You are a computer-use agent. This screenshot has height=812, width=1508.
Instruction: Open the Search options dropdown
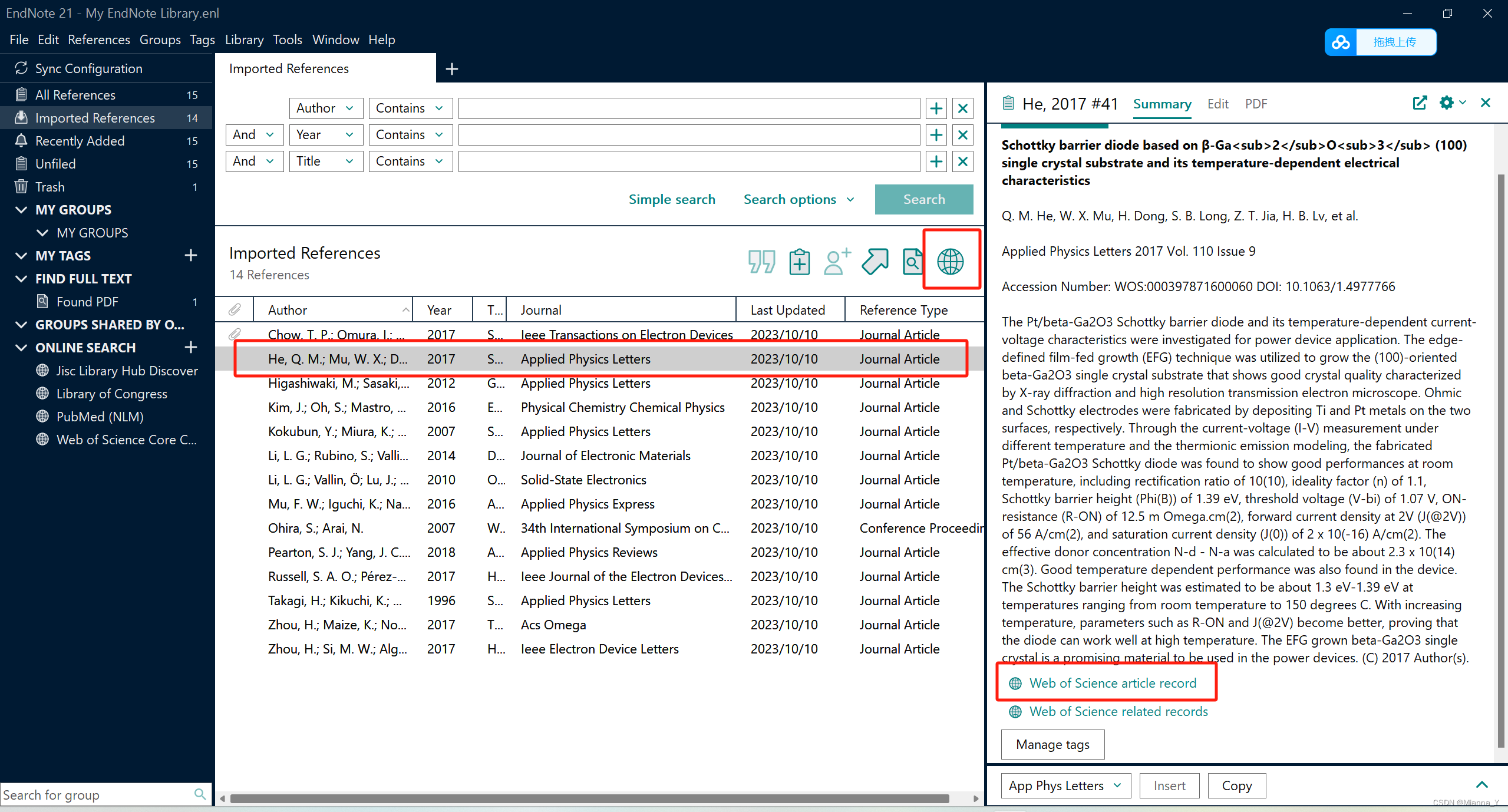point(798,199)
